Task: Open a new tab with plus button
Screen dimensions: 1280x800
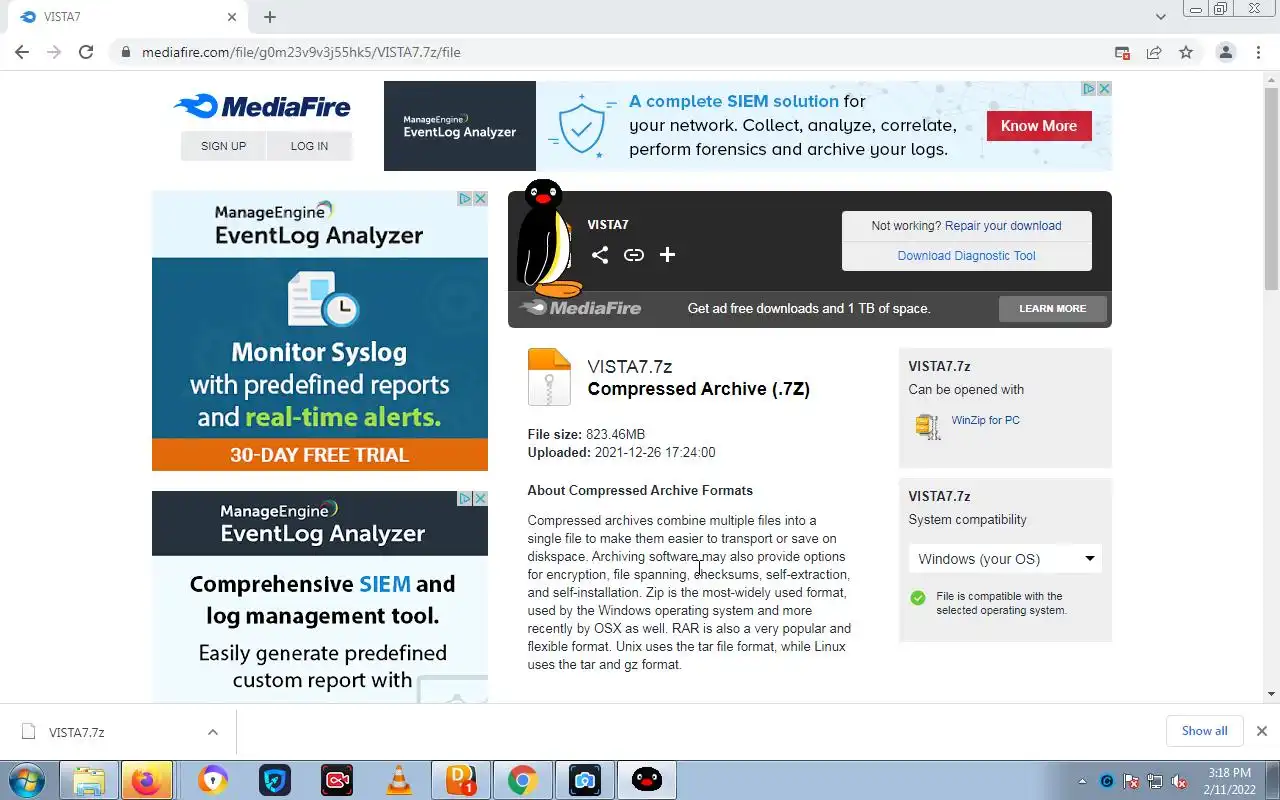Action: click(x=270, y=17)
